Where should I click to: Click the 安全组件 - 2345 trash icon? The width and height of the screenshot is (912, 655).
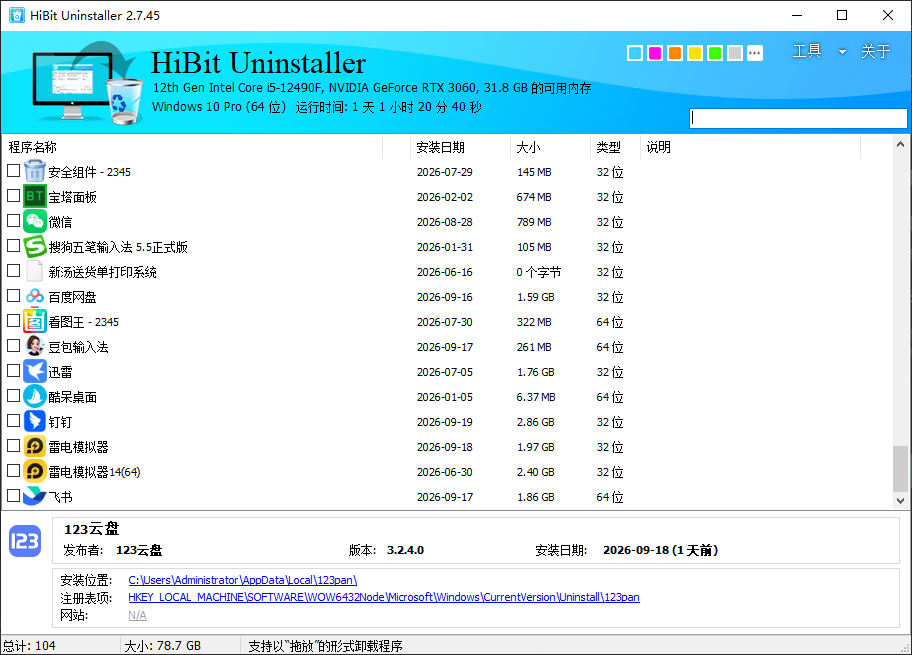(34, 172)
